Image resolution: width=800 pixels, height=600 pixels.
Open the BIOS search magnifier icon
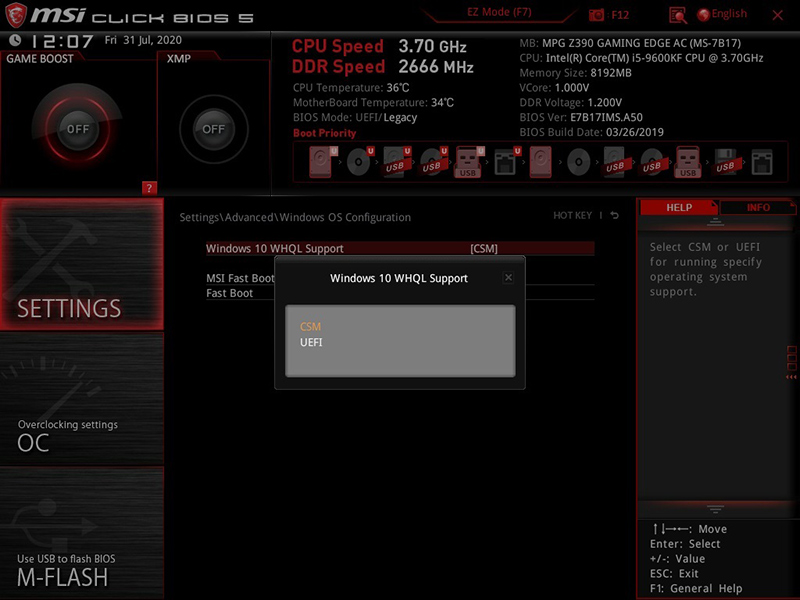(678, 15)
